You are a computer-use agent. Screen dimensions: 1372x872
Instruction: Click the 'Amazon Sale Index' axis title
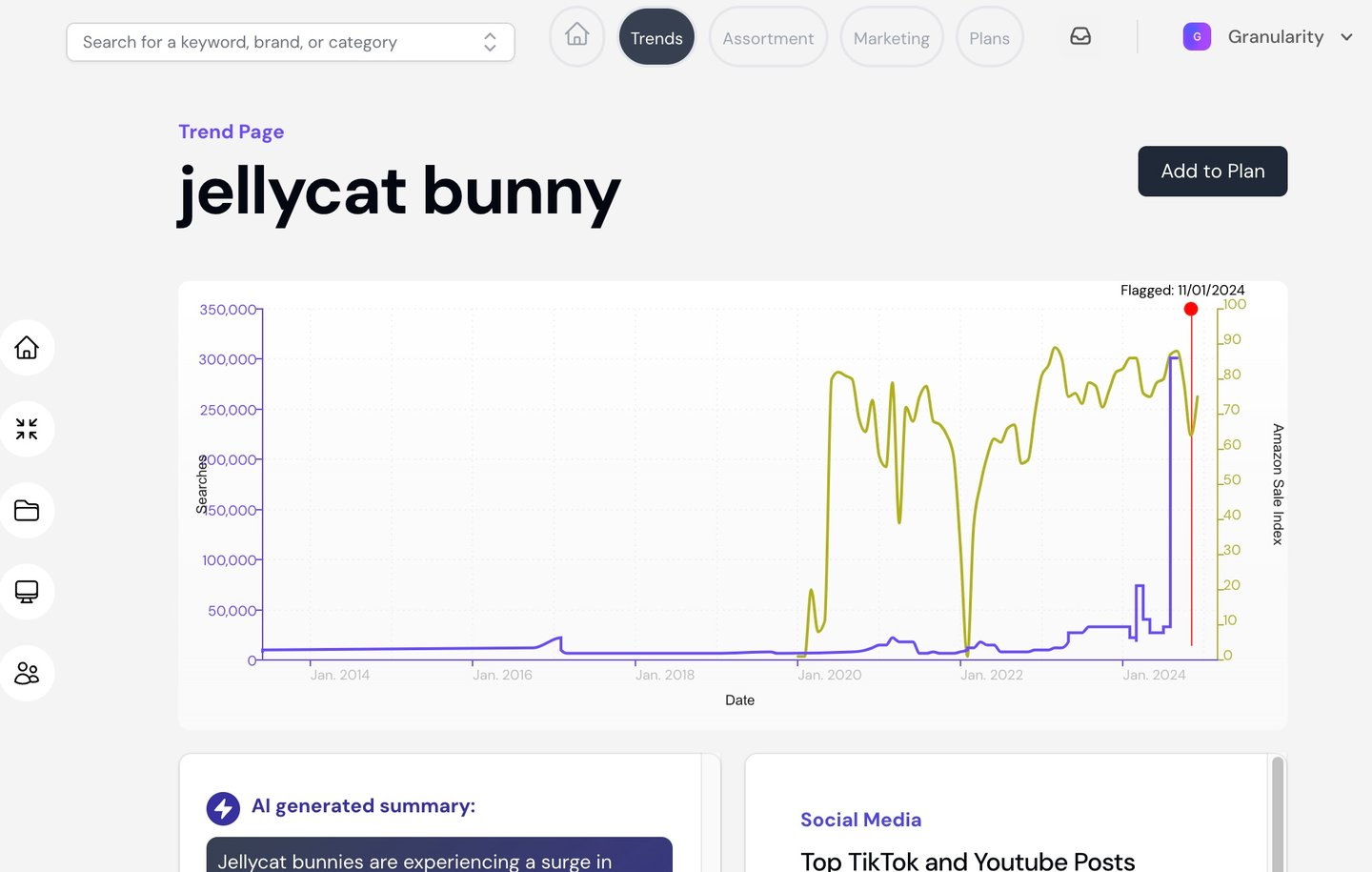pyautogui.click(x=1278, y=484)
